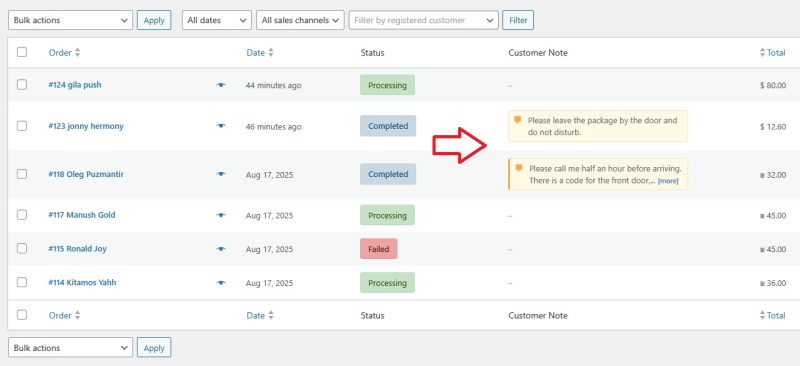Sort by Date in footer row

(x=256, y=315)
